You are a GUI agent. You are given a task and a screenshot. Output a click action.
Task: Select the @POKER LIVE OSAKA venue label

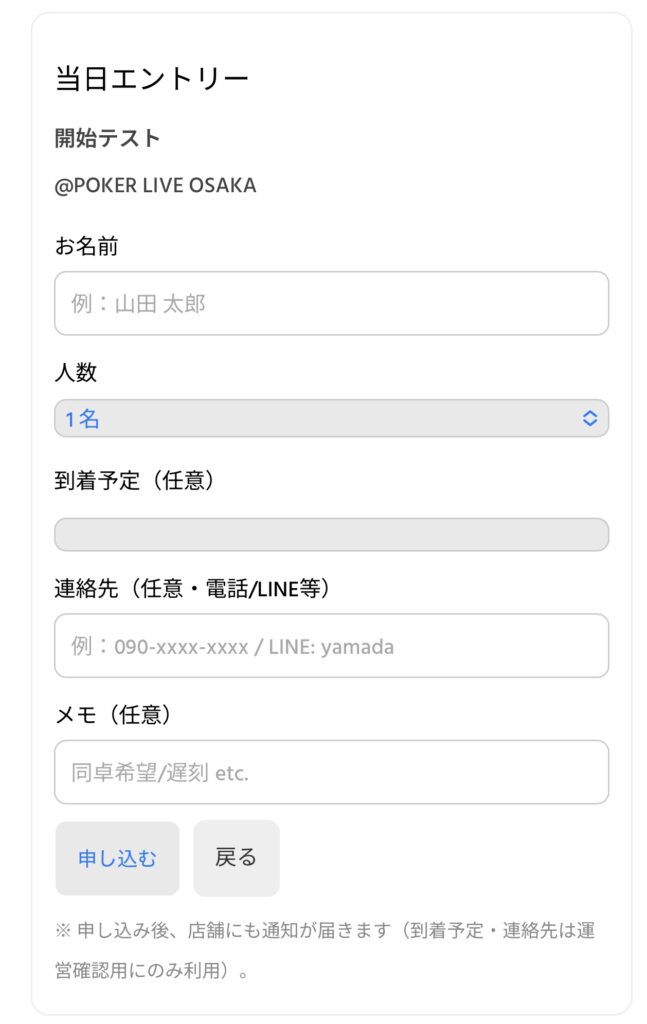pyautogui.click(x=155, y=185)
